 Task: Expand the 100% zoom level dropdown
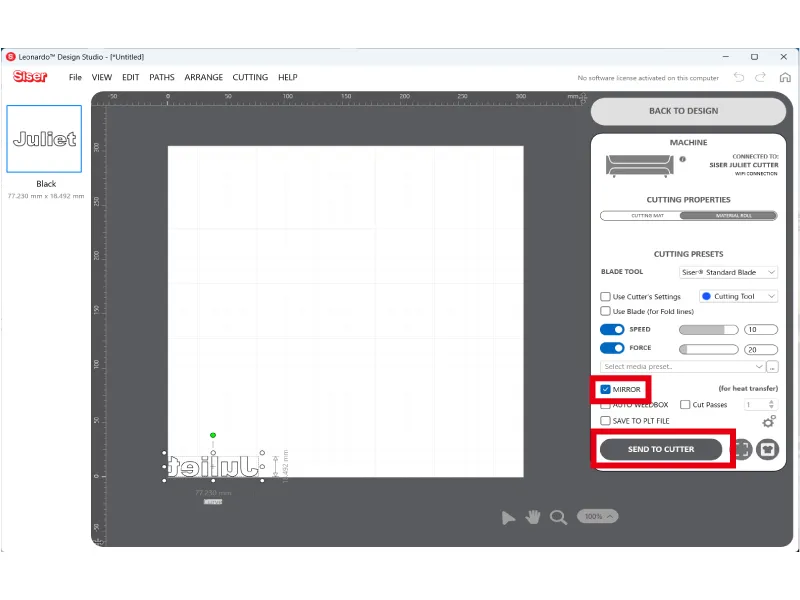pos(598,516)
